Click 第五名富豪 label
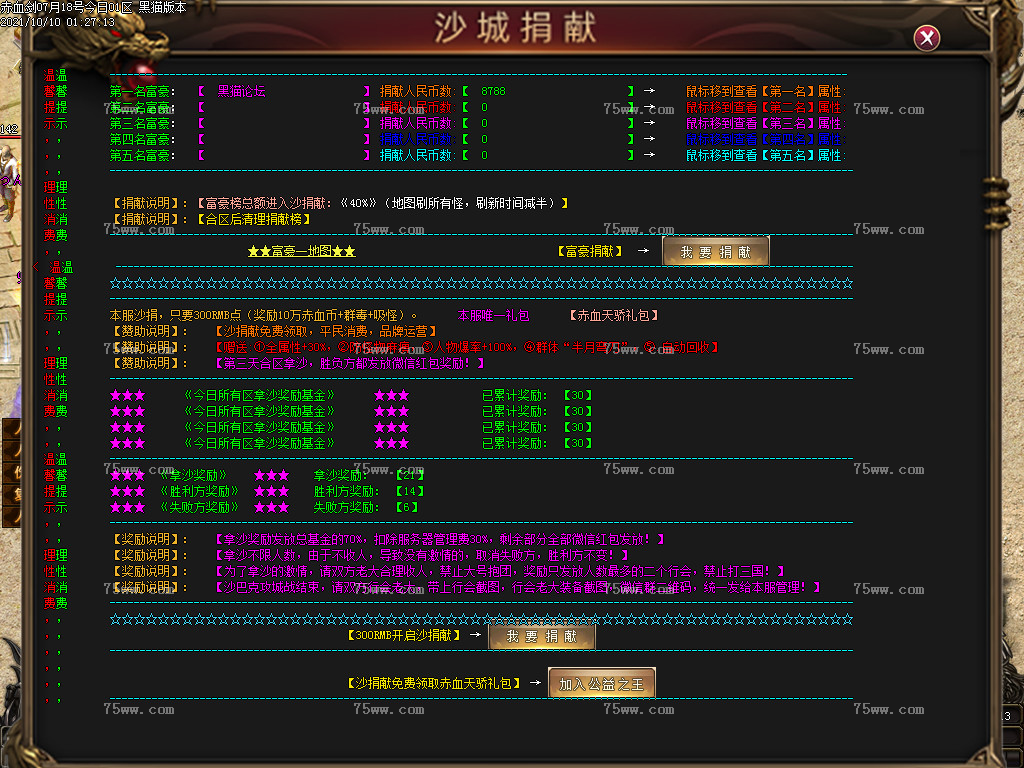 click(x=142, y=155)
